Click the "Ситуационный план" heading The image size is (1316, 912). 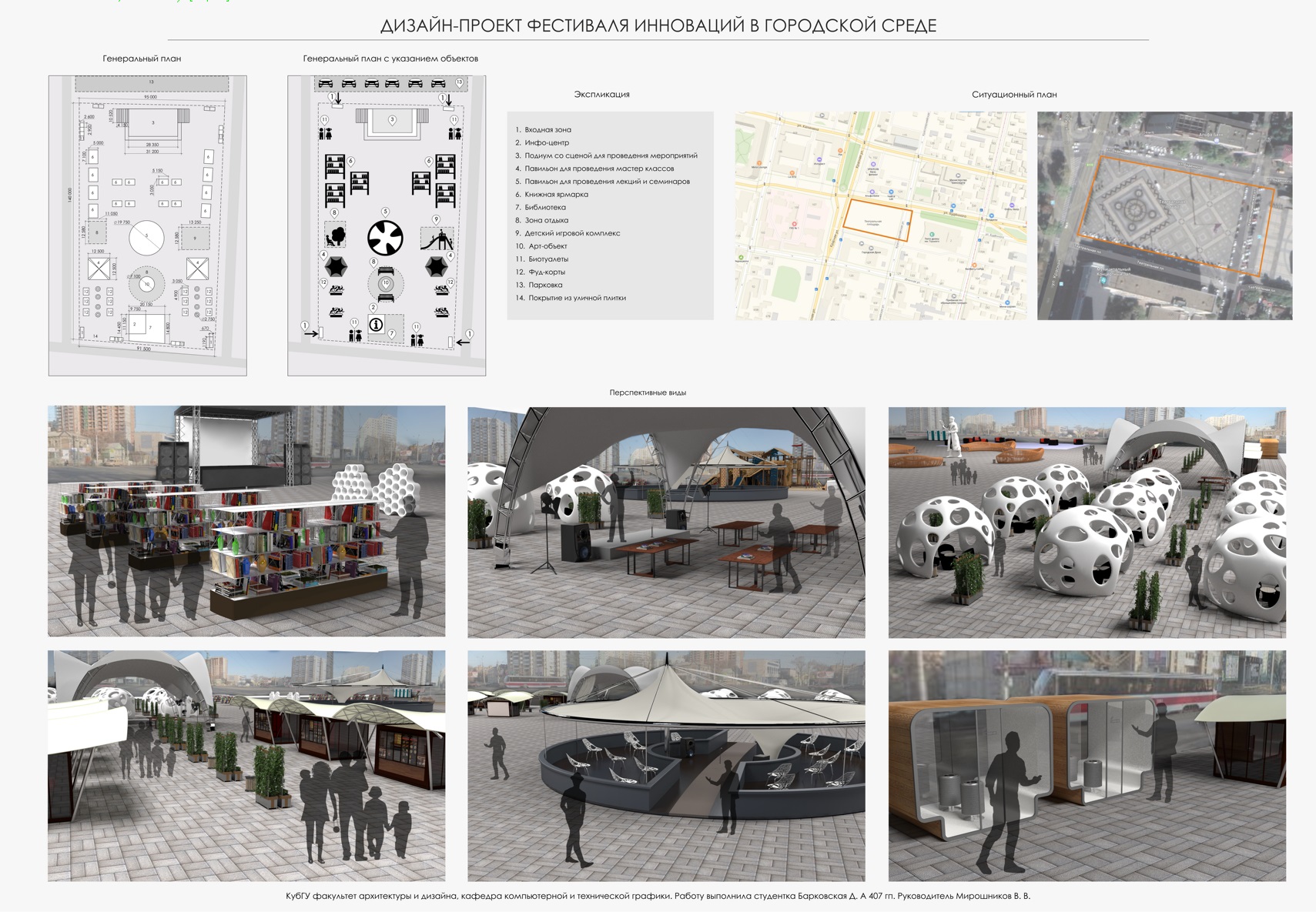pos(1014,95)
